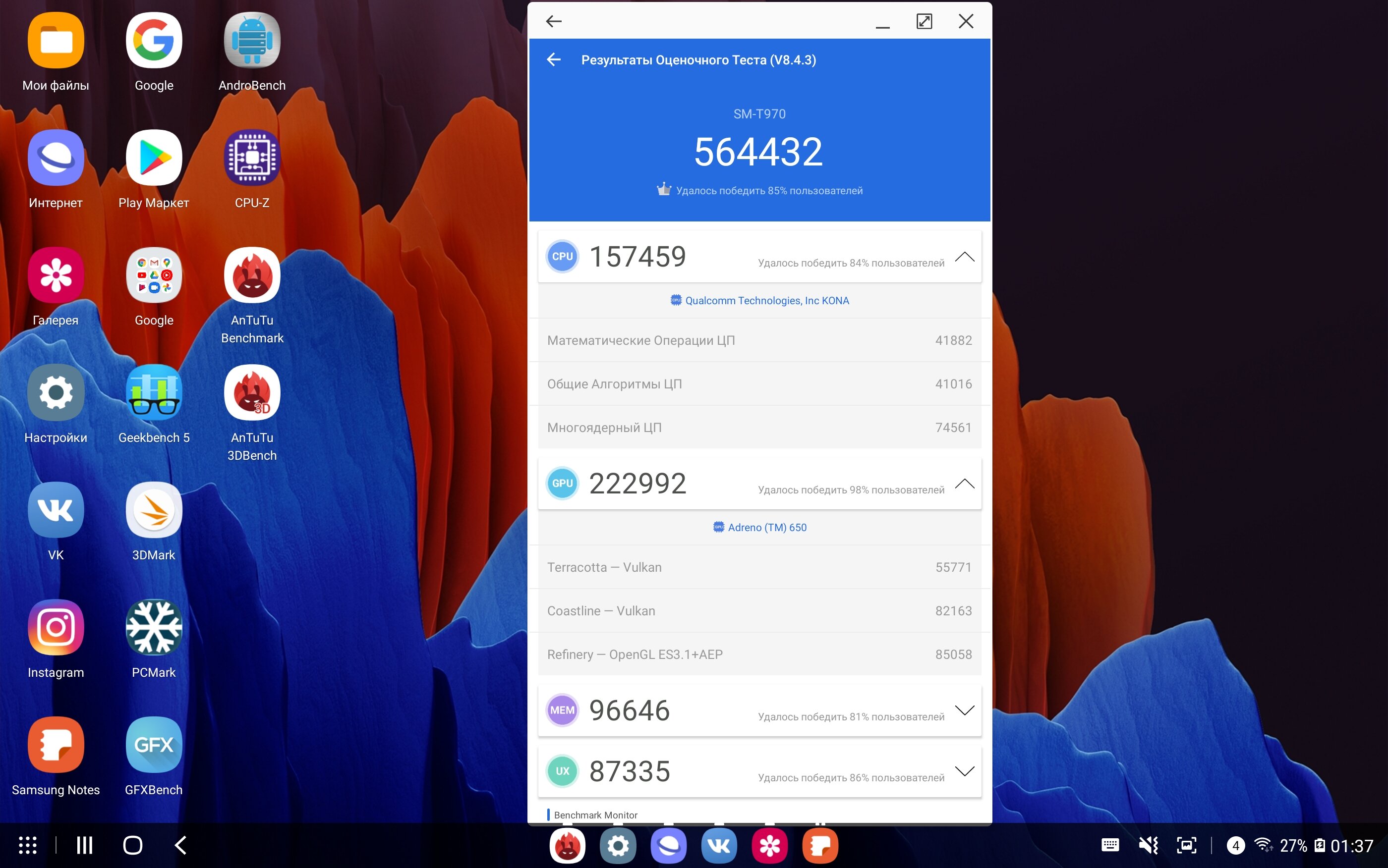The height and width of the screenshot is (868, 1388).
Task: Click the Benchmark Monitor heading
Action: pyautogui.click(x=595, y=814)
